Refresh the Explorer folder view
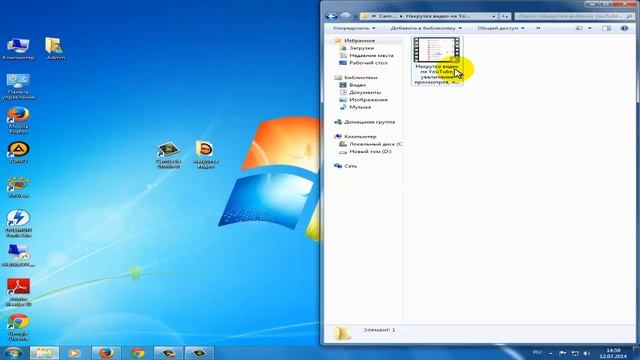Viewport: 640px width, 360px height. pyautogui.click(x=505, y=16)
